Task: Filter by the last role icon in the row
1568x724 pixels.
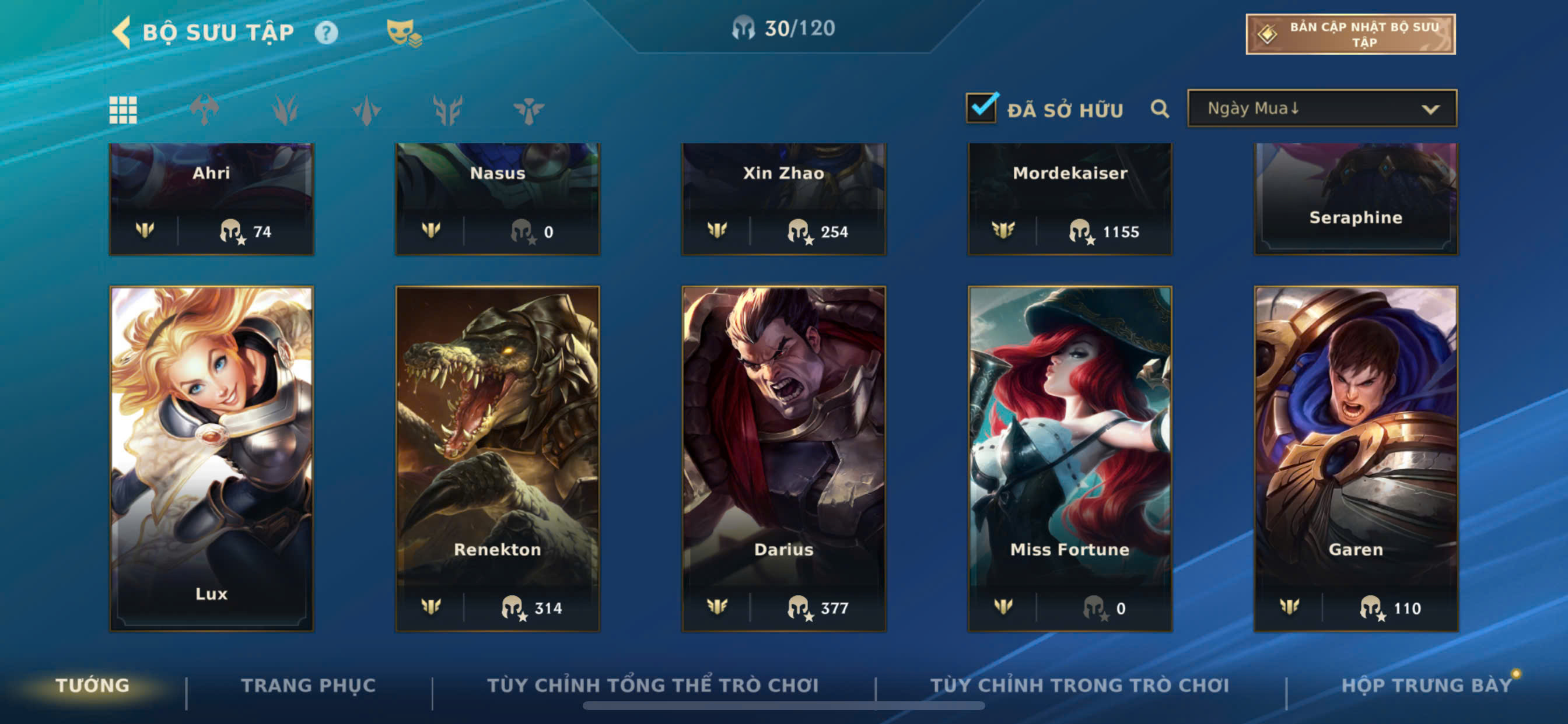Action: pyautogui.click(x=528, y=110)
